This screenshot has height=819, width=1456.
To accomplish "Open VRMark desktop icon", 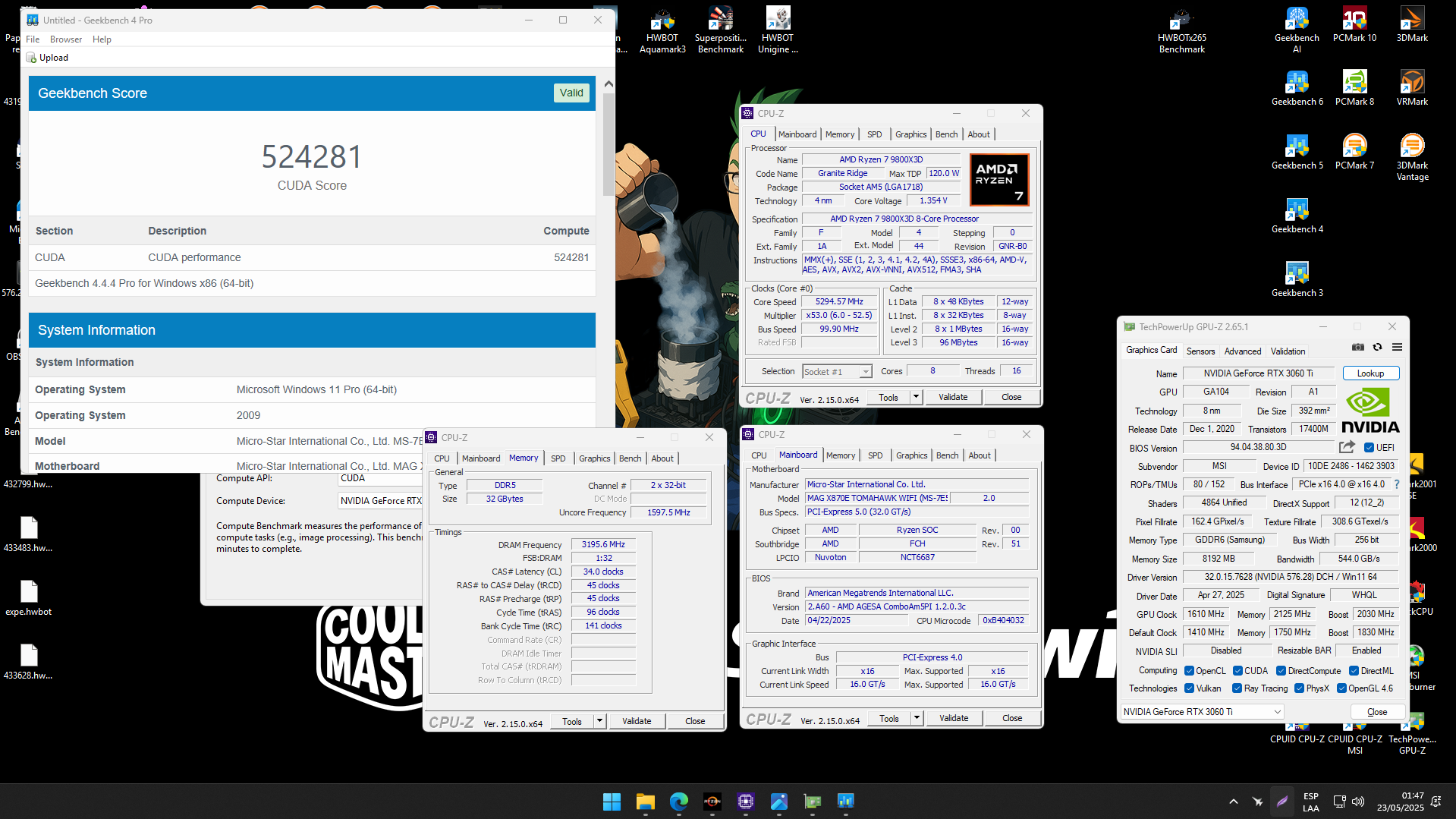I will [1412, 88].
